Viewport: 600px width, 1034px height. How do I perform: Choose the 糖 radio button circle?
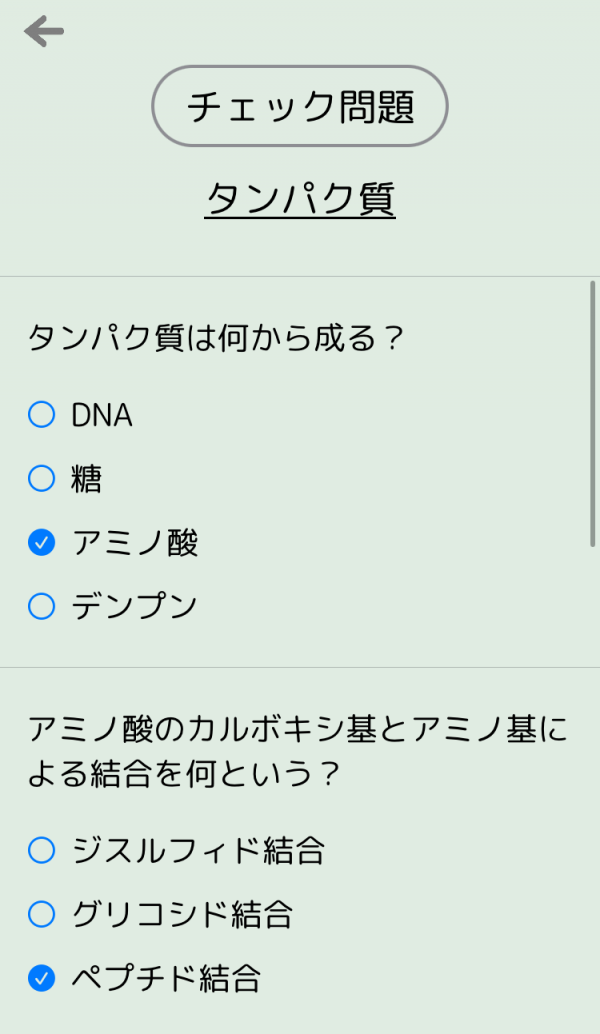[x=41, y=479]
